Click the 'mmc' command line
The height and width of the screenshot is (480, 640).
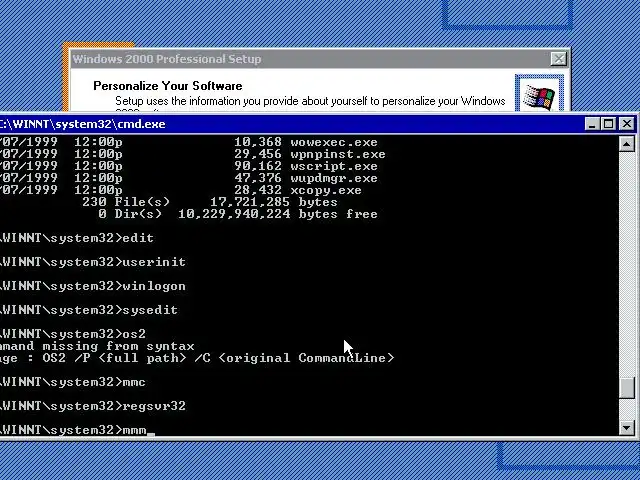(73, 382)
